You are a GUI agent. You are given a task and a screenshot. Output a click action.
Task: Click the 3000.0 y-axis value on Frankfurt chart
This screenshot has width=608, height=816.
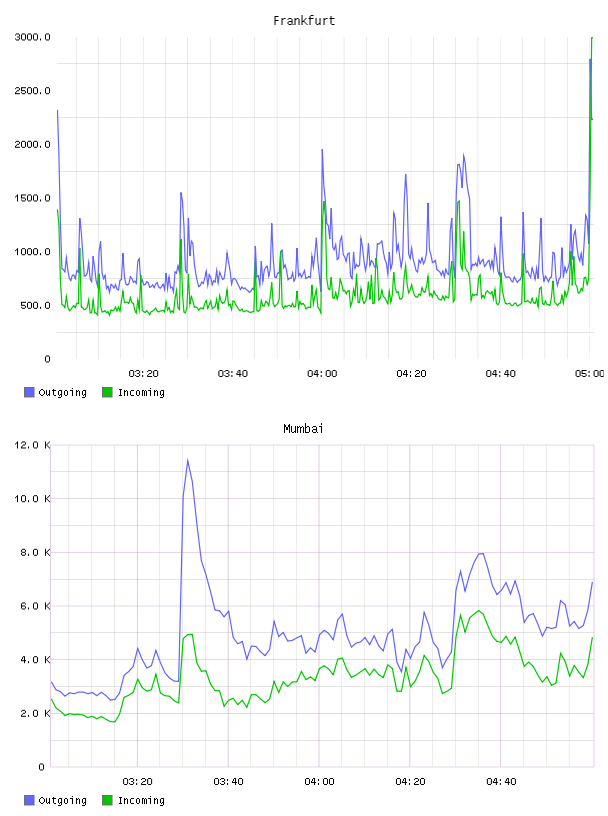tap(32, 37)
